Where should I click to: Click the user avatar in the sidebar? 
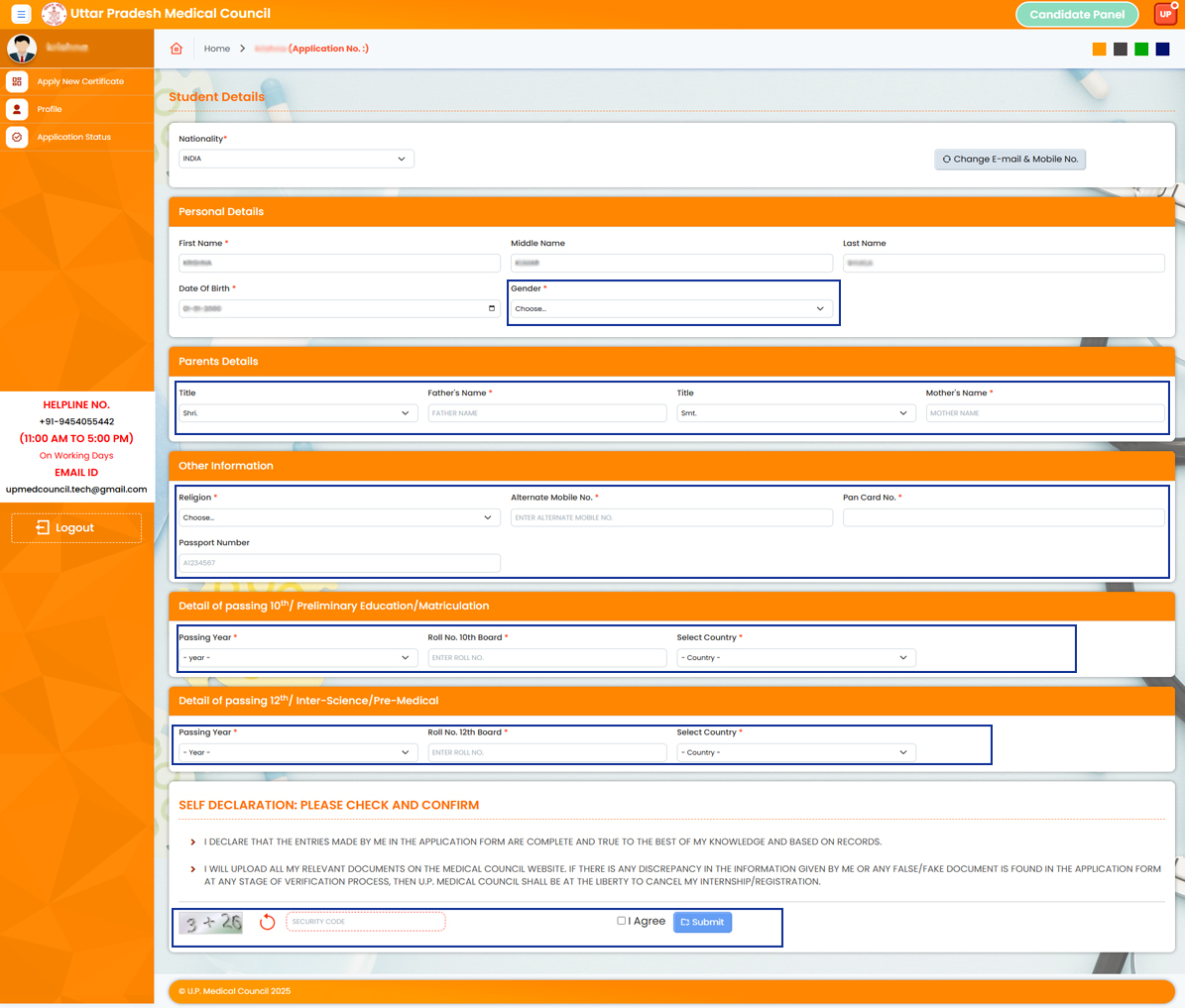pyautogui.click(x=22, y=48)
